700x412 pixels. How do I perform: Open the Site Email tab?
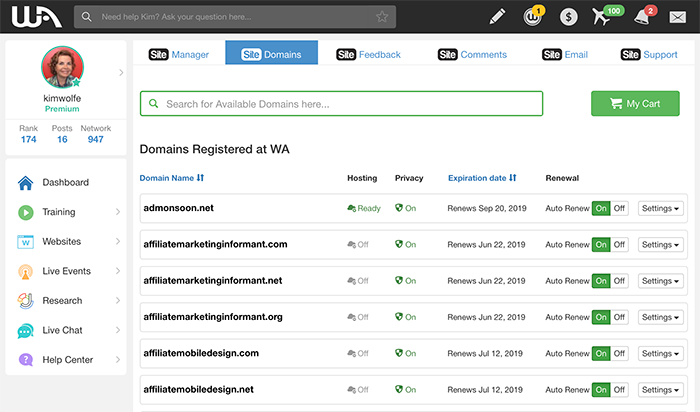[565, 54]
